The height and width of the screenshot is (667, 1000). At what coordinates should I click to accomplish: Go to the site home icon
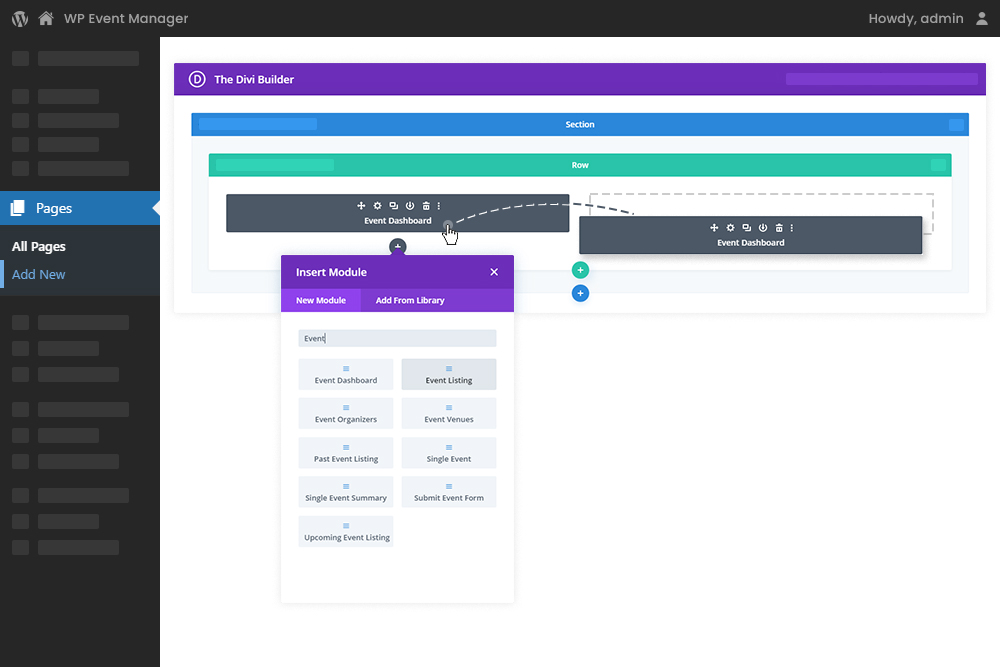[x=46, y=18]
